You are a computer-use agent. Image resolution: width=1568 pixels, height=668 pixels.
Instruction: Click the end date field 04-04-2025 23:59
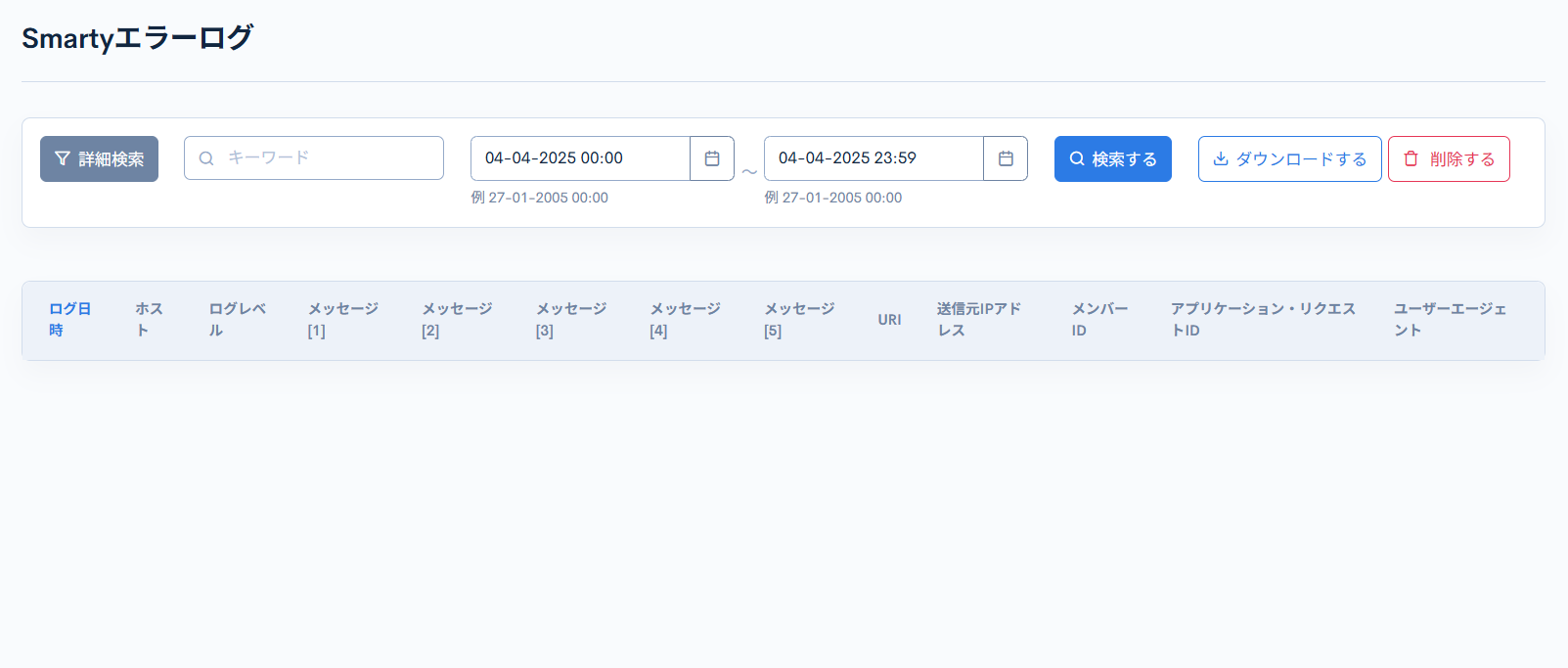pos(874,158)
